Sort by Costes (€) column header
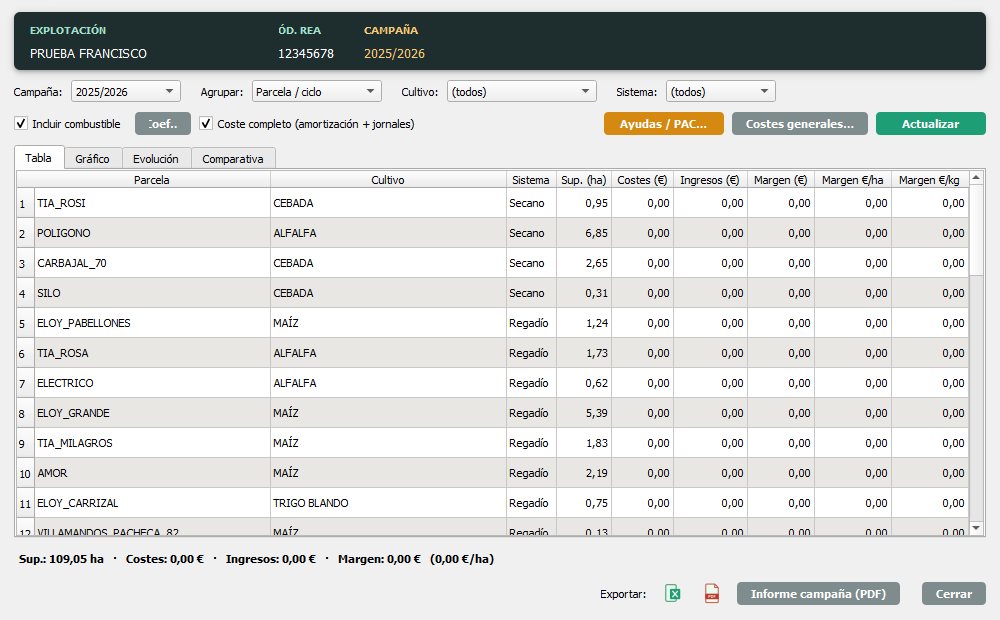Viewport: 1000px width, 620px height. click(642, 180)
